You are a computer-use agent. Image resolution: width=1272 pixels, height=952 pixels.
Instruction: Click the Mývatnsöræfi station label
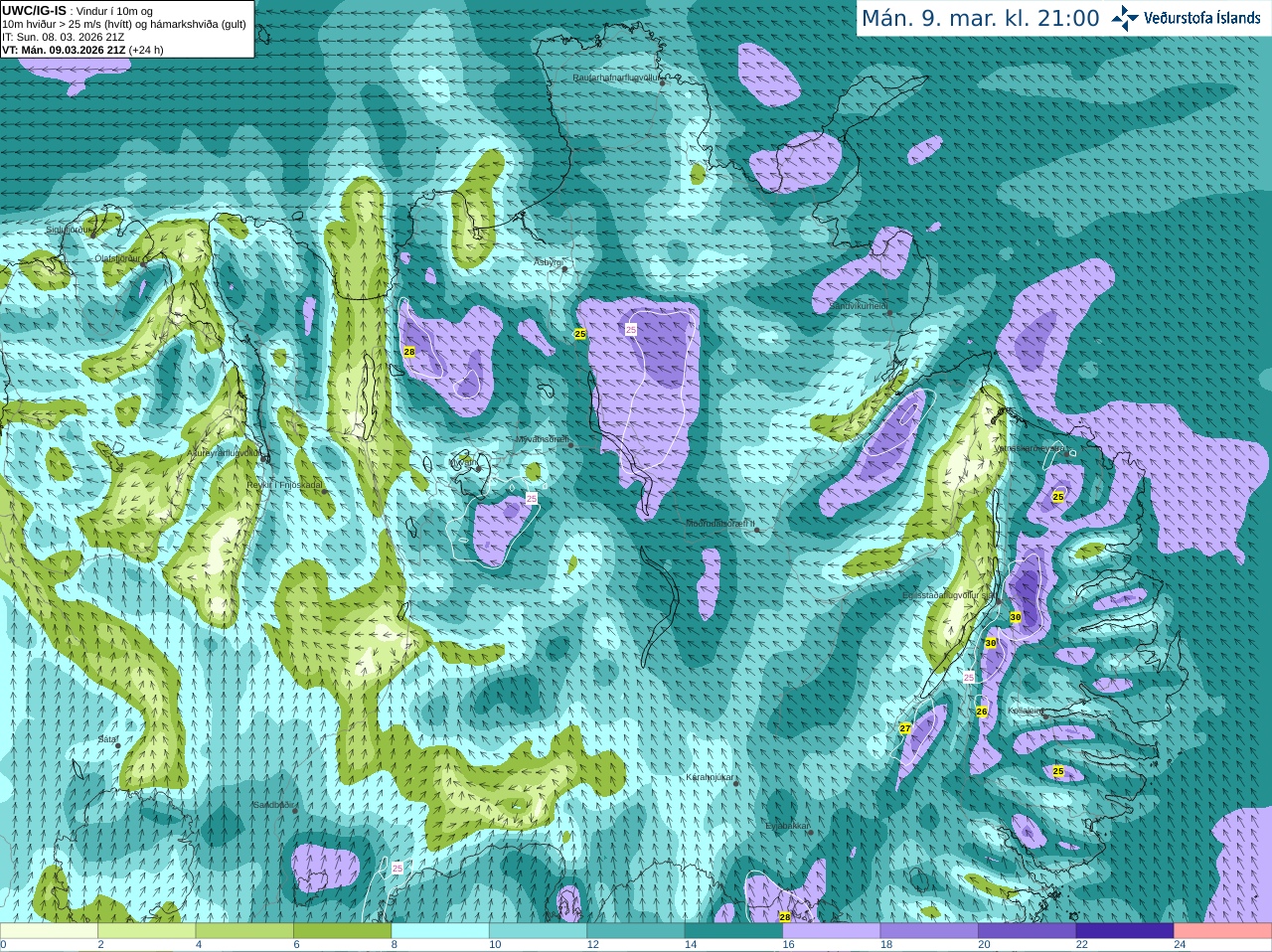(x=542, y=439)
